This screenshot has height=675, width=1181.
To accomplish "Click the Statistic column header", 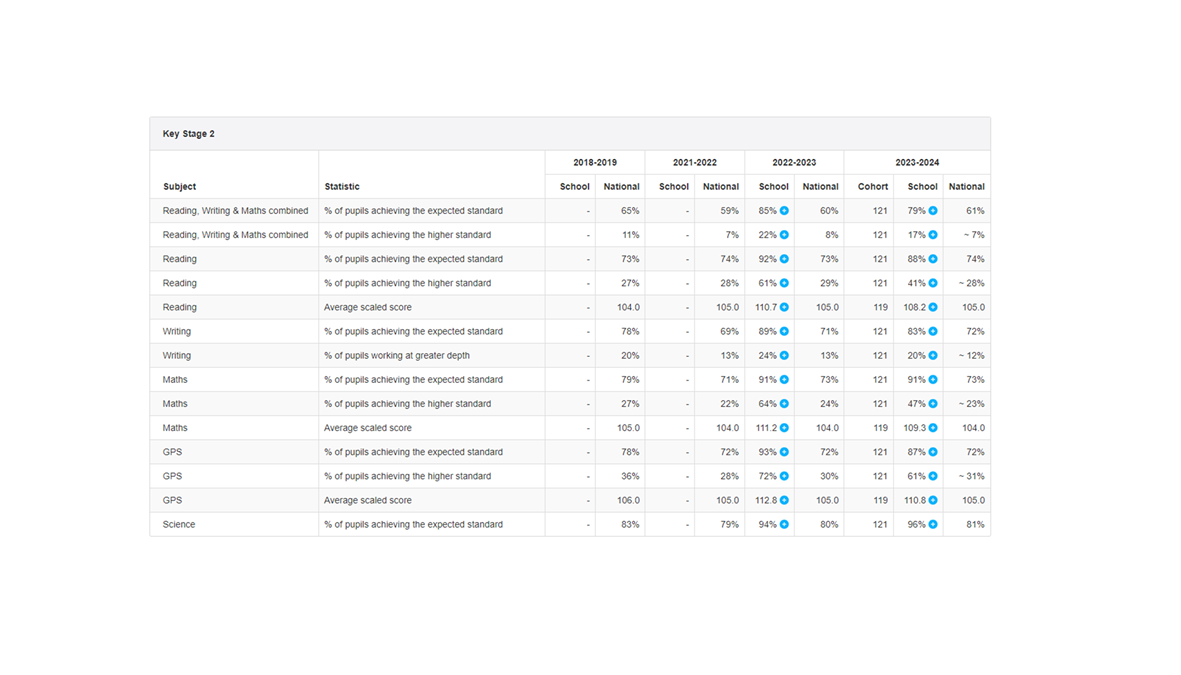I will 342,187.
